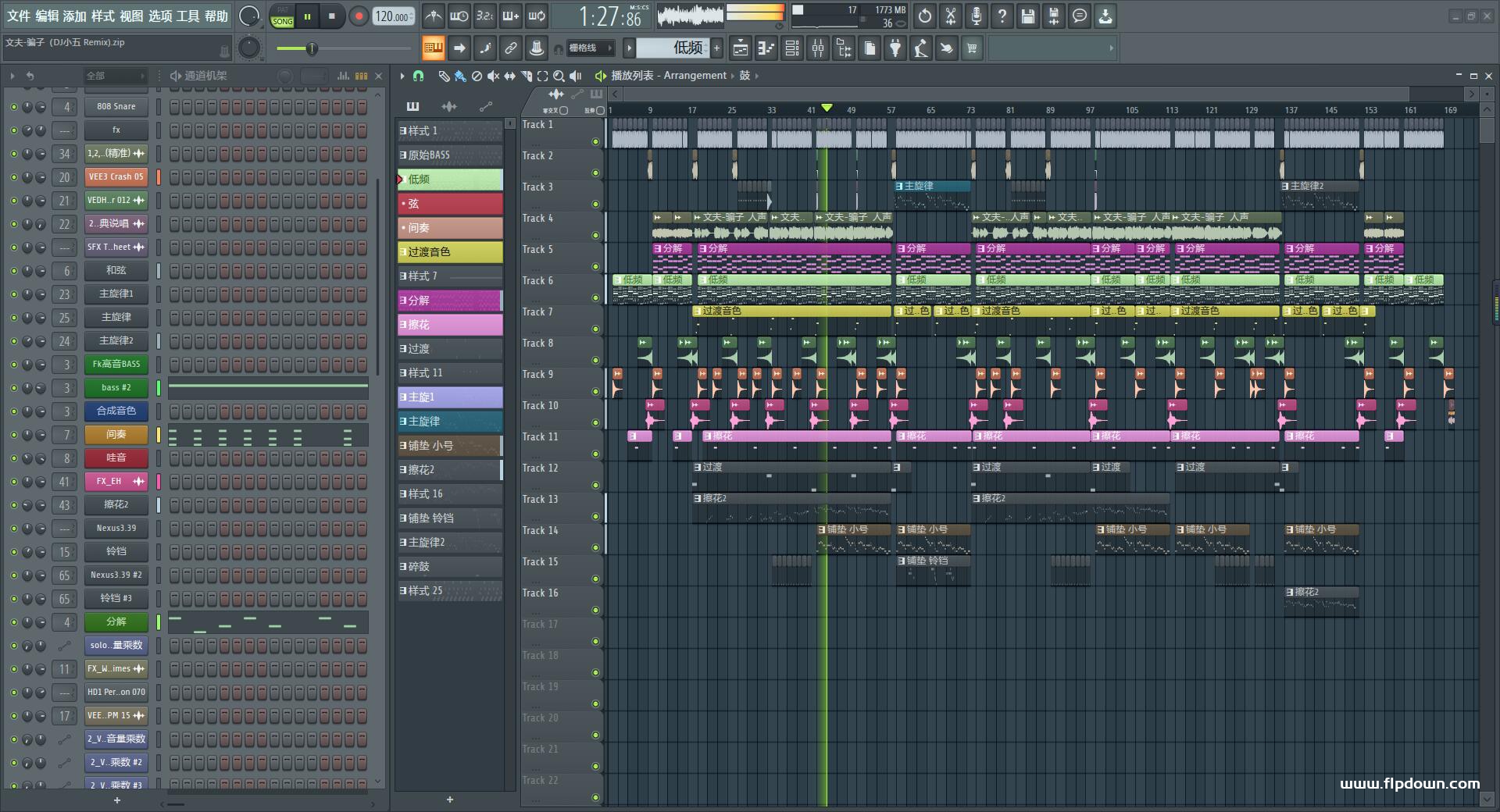The height and width of the screenshot is (812, 1500).
Task: Open the channel rack menu arrow
Action: (x=12, y=76)
